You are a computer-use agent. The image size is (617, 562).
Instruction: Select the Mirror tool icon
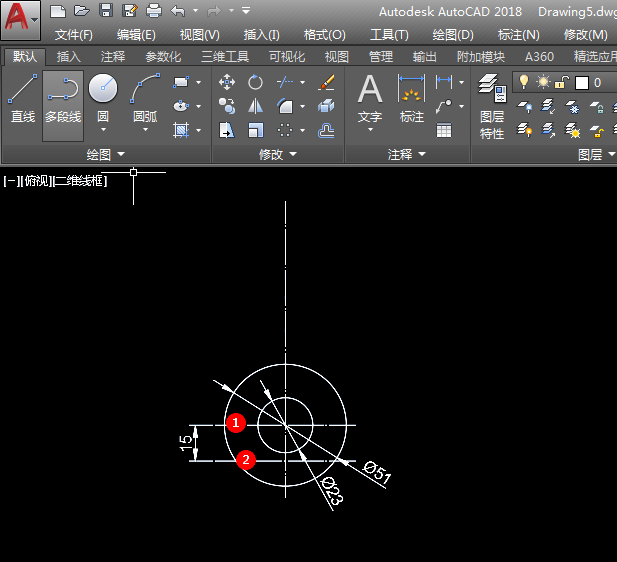(255, 105)
